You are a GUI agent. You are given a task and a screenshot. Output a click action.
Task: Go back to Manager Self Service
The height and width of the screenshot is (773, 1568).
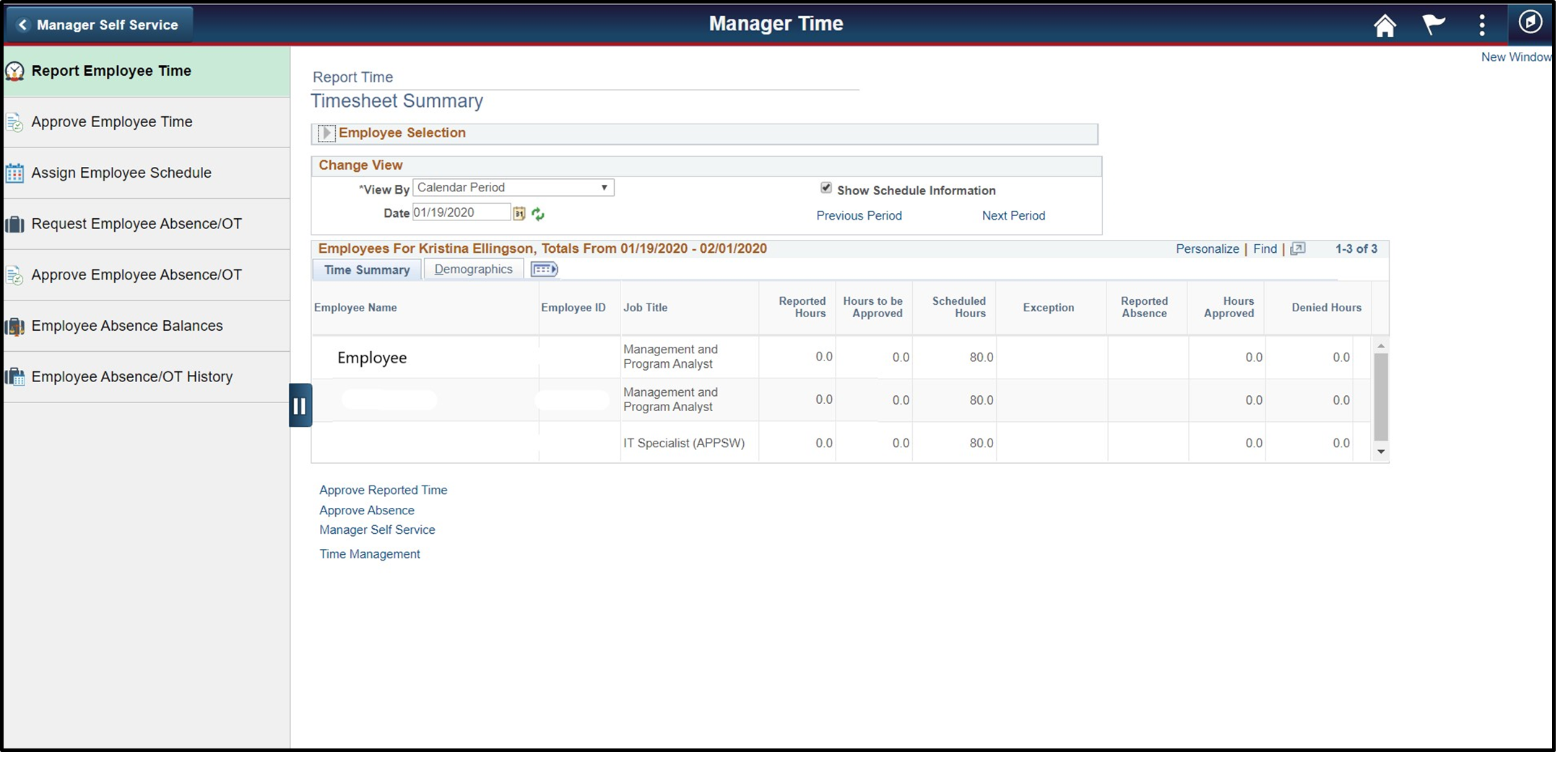pos(99,25)
